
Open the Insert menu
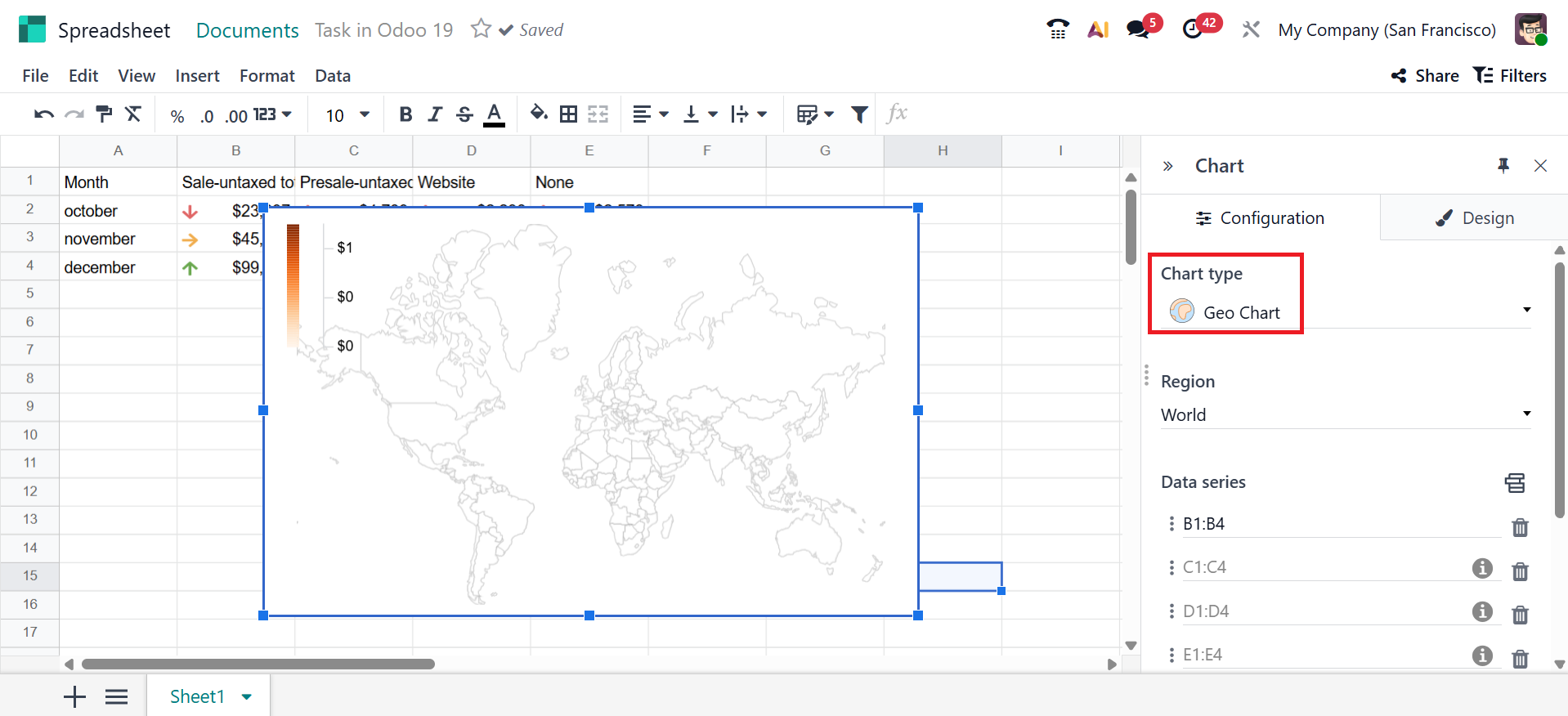[197, 76]
